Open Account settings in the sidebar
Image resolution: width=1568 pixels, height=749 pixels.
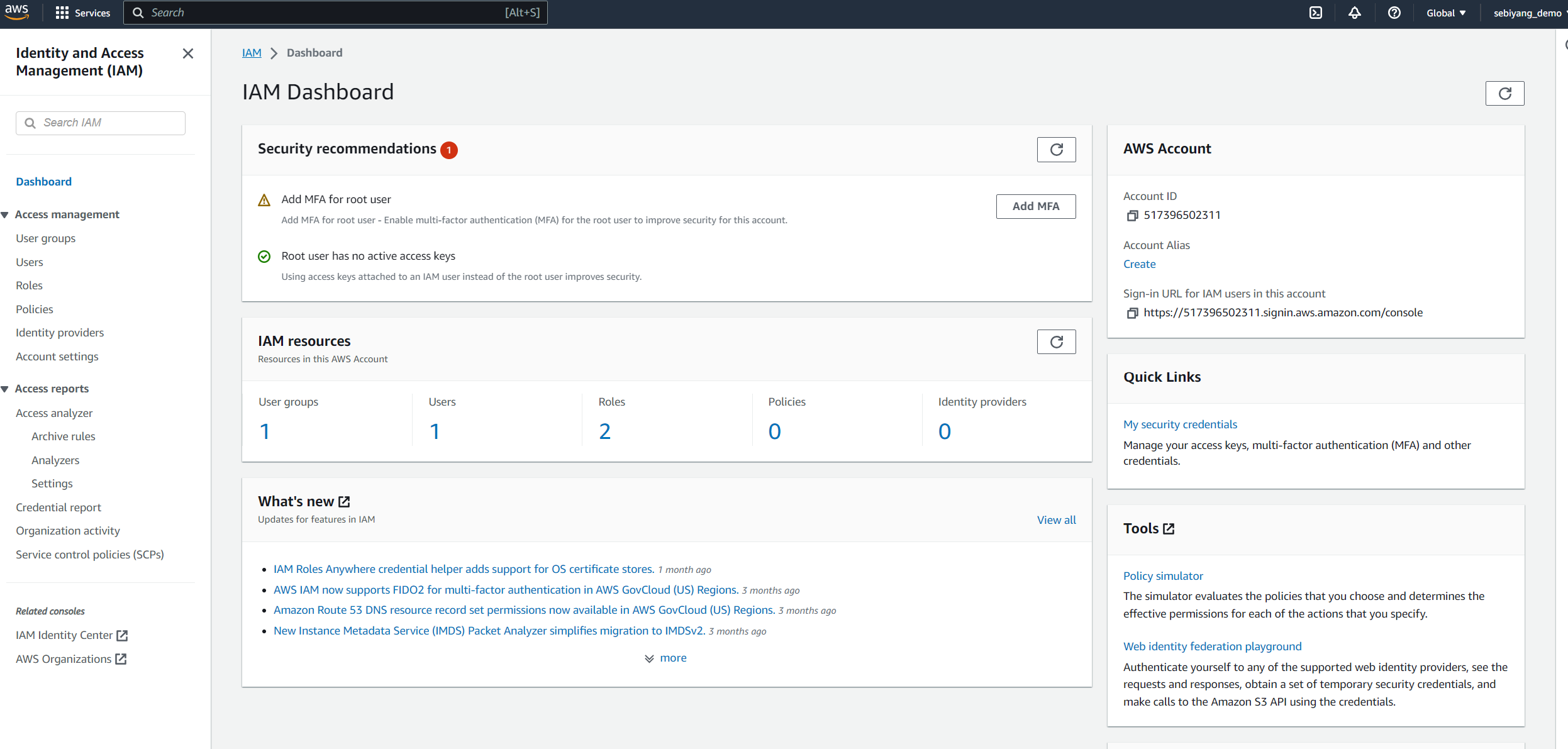point(57,357)
